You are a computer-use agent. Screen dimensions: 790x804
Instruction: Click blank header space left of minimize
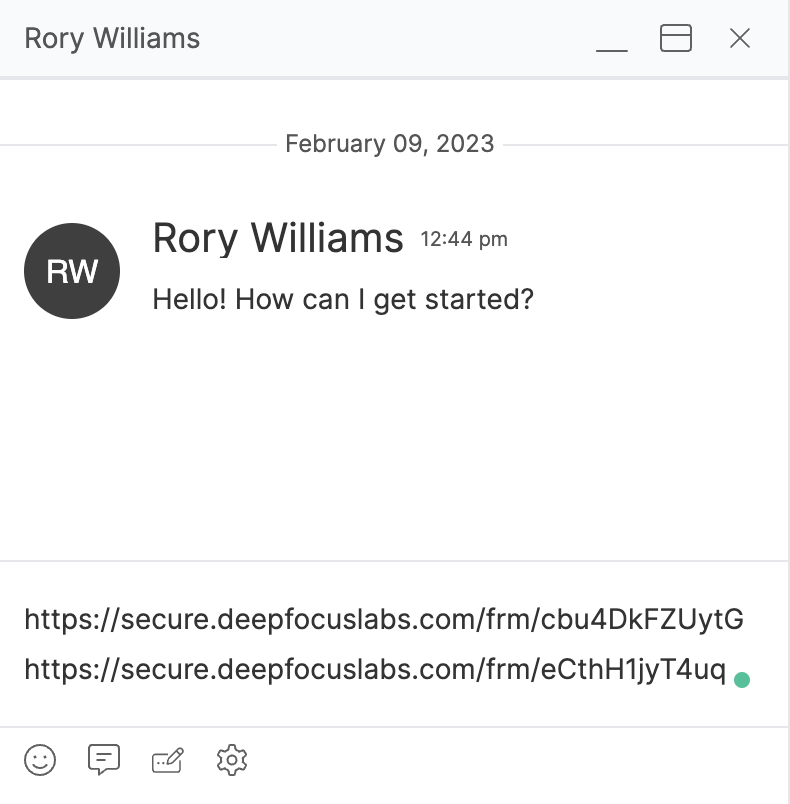(x=397, y=38)
